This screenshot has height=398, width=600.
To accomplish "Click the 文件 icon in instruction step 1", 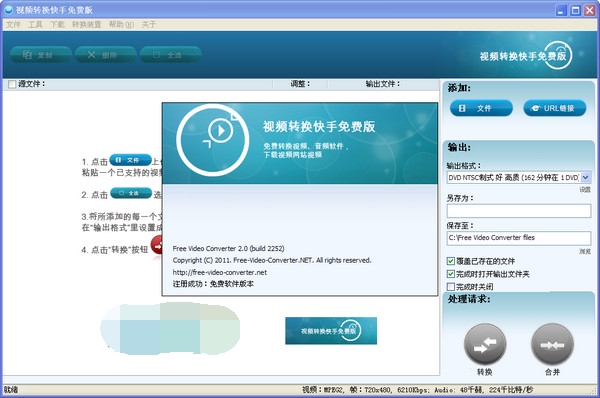I will point(130,160).
